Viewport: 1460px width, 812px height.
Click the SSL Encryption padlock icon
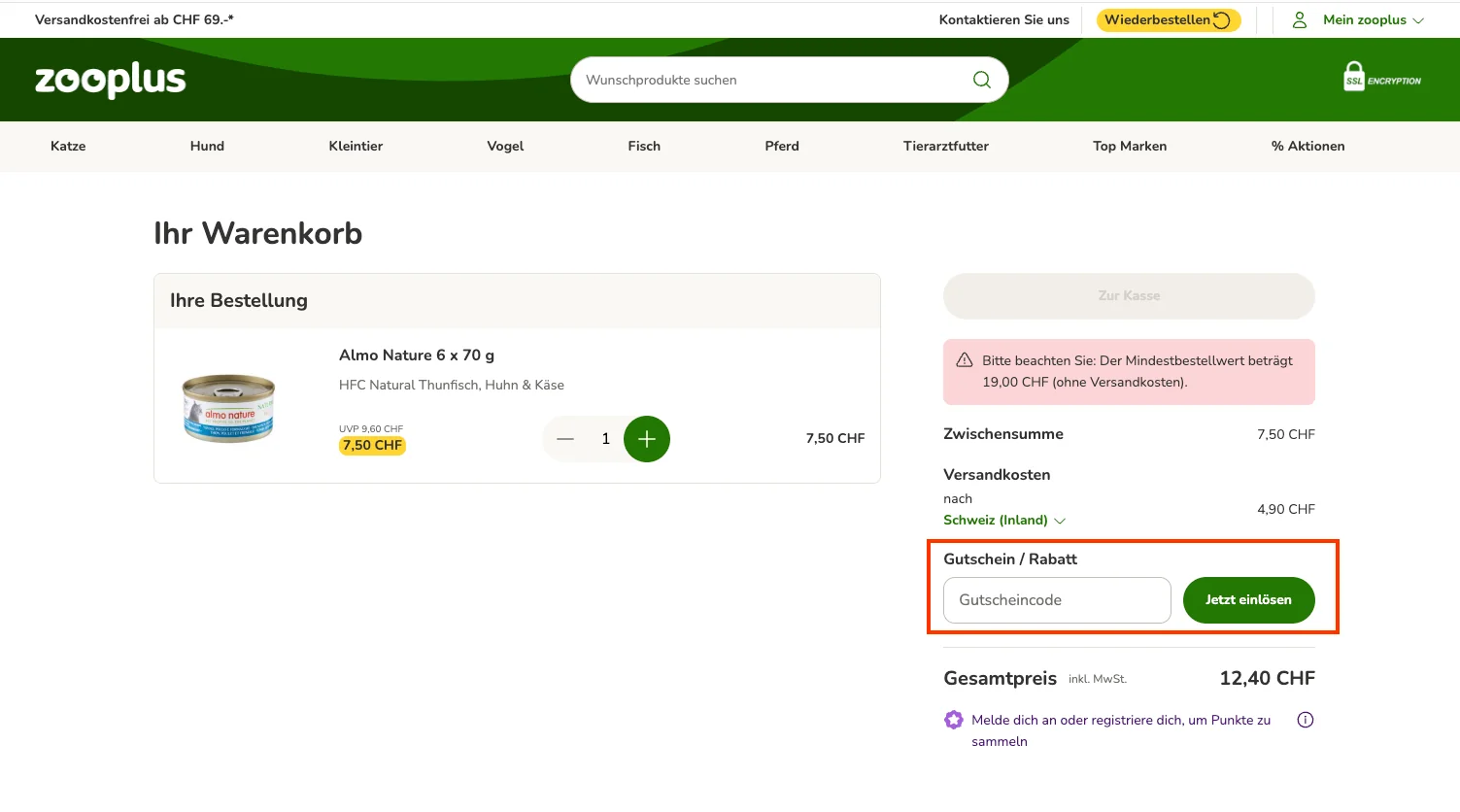1354,77
